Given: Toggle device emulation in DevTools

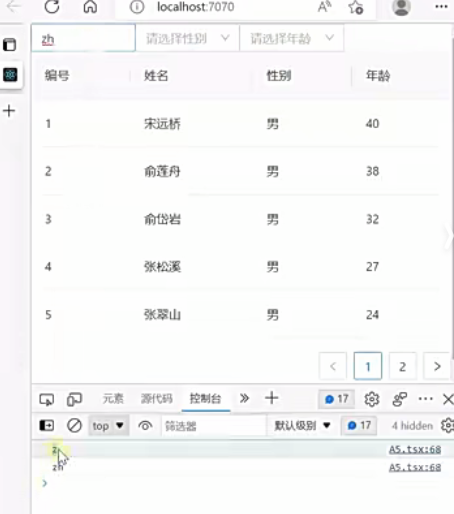Looking at the screenshot, I should [74, 399].
